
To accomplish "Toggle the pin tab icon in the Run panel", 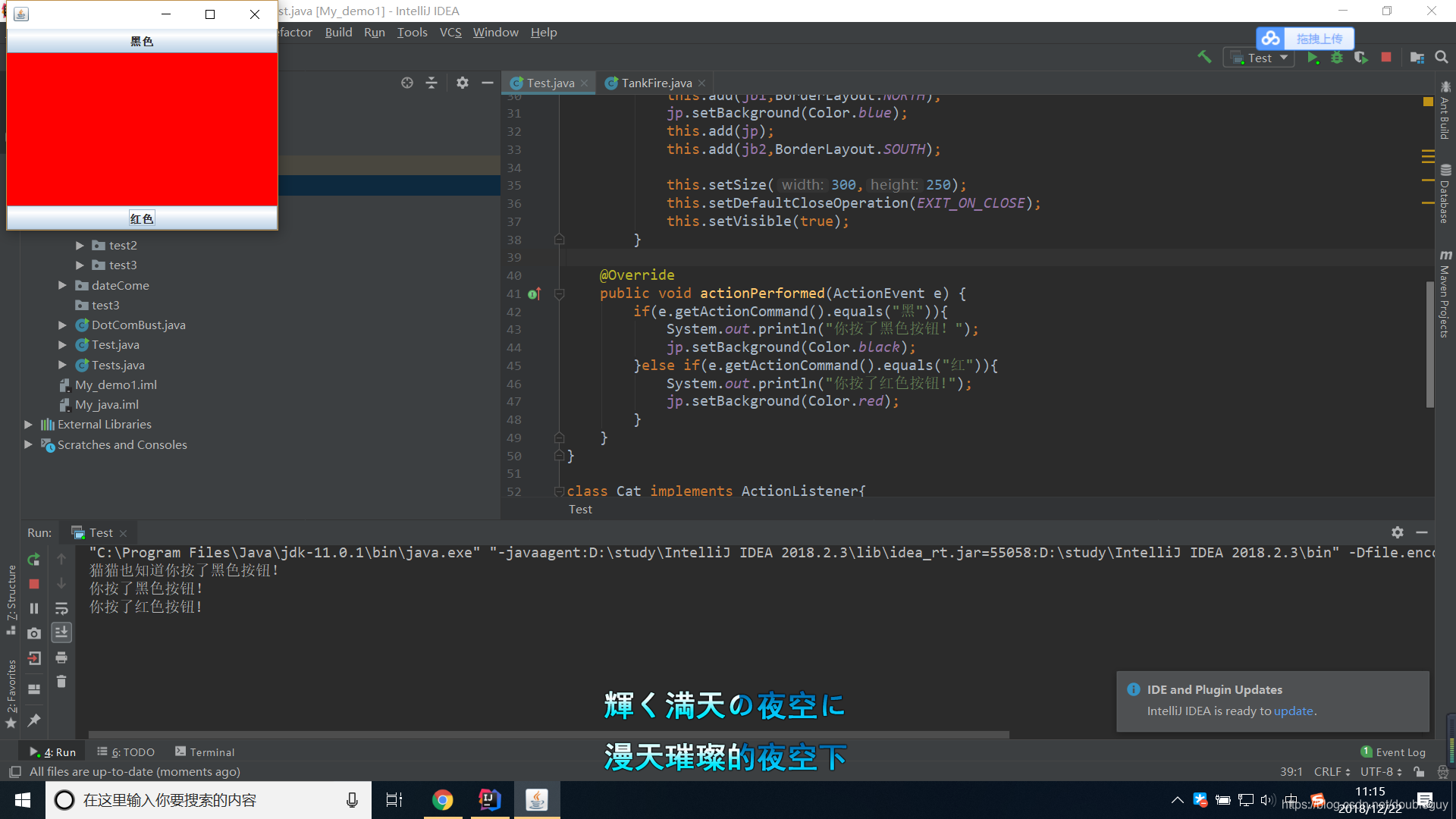I will click(34, 720).
